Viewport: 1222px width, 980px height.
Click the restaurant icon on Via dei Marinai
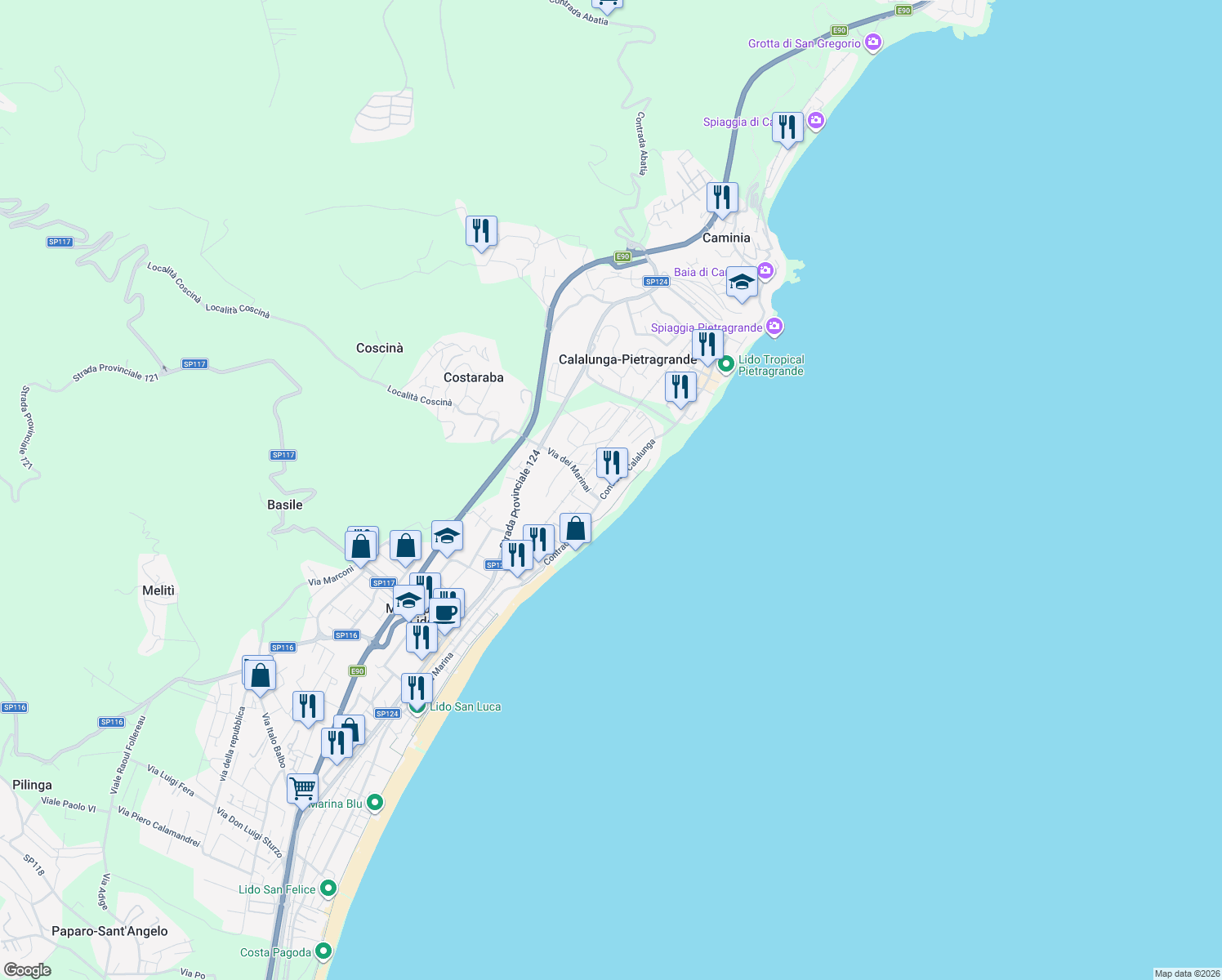612,461
